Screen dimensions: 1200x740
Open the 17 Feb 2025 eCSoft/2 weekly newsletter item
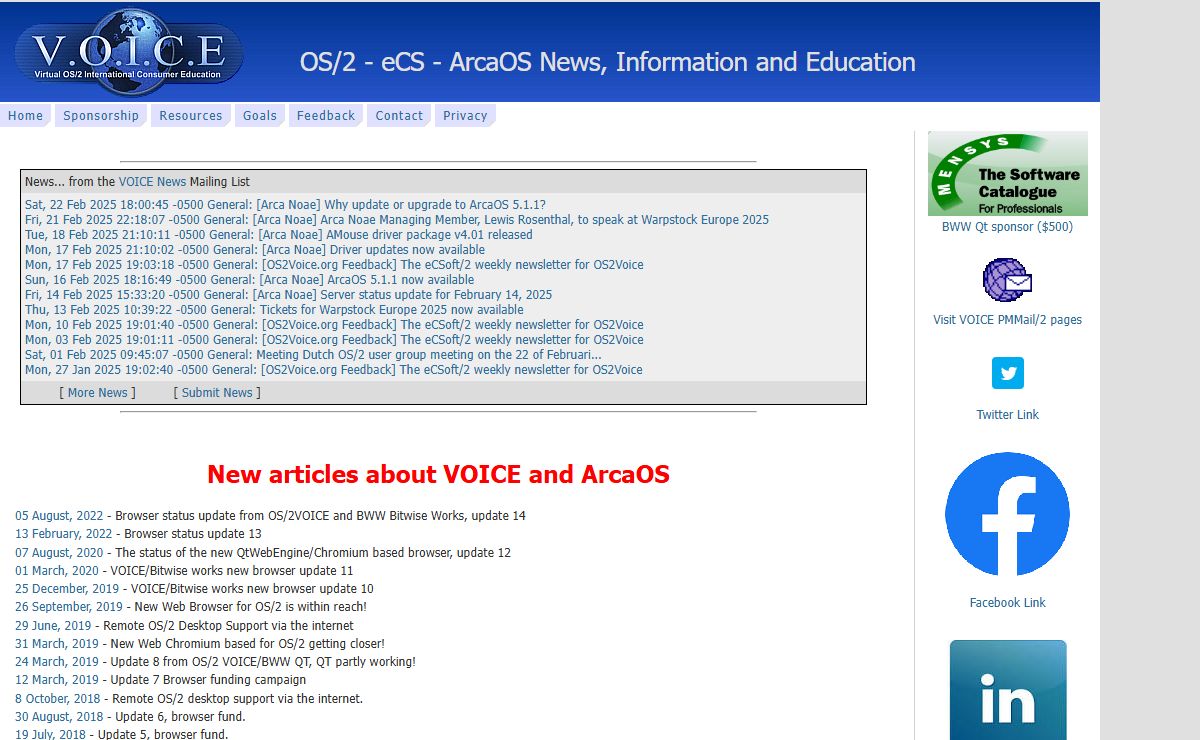(334, 265)
